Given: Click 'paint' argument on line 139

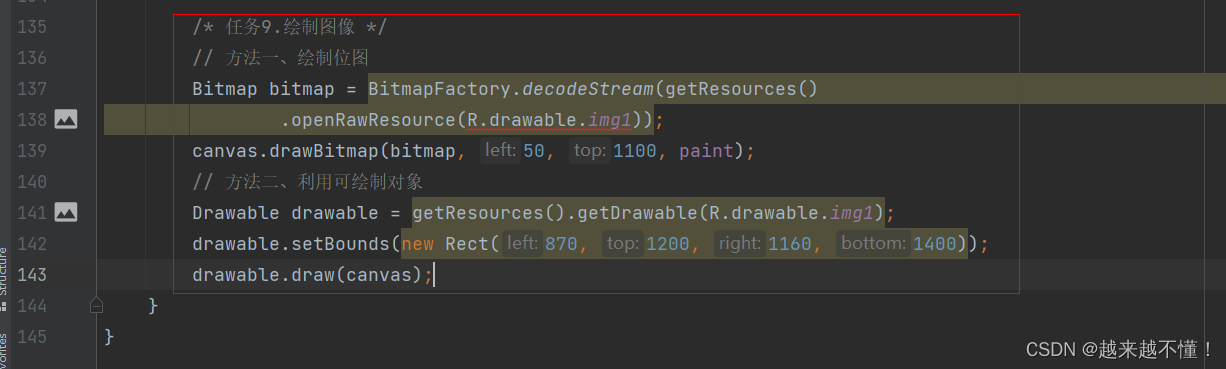Looking at the screenshot, I should click(x=706, y=151).
